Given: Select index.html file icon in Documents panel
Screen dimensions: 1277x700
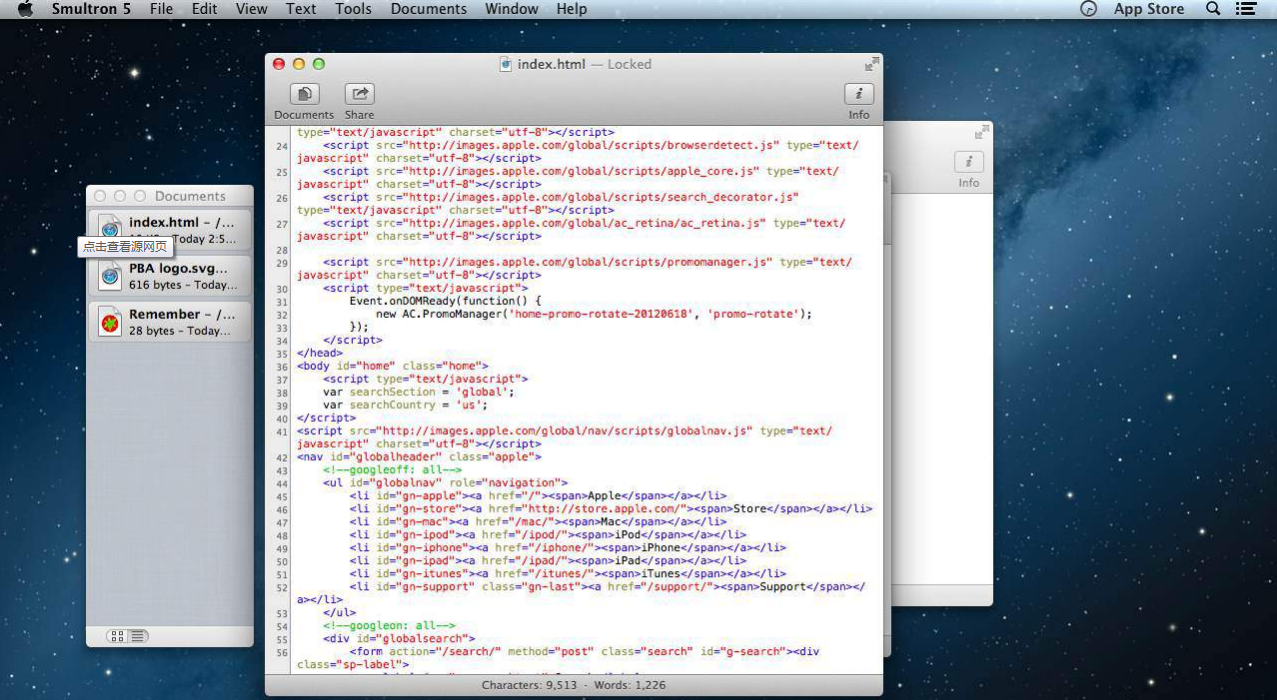Looking at the screenshot, I should point(110,230).
